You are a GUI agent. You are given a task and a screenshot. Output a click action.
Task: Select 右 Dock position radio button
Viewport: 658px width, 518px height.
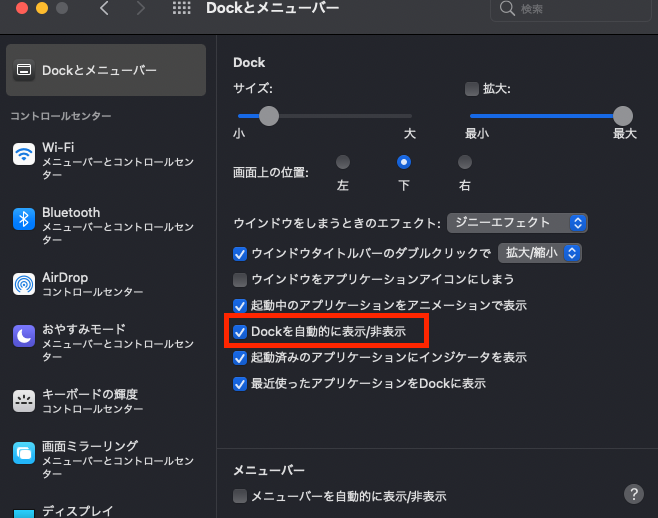(465, 162)
